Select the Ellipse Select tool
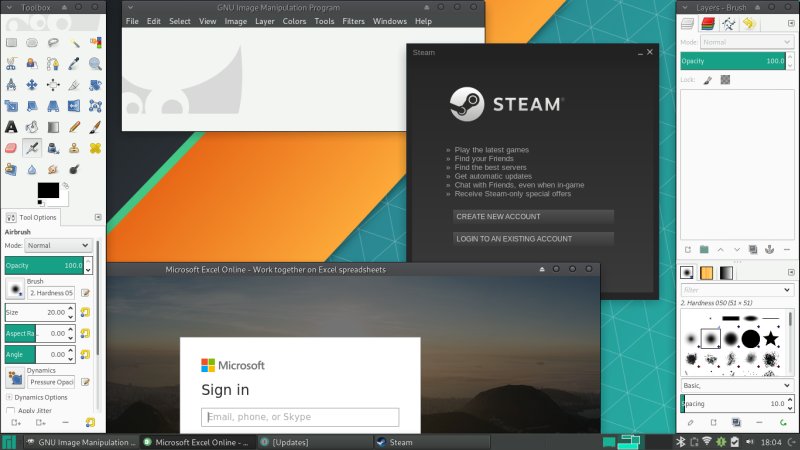Viewport: 800px width, 450px height. coord(32,43)
